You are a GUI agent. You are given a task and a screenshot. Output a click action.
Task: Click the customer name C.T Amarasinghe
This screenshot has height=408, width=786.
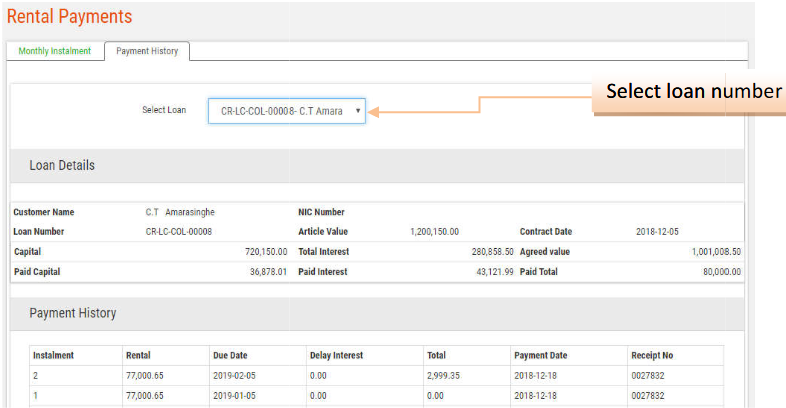(x=180, y=212)
